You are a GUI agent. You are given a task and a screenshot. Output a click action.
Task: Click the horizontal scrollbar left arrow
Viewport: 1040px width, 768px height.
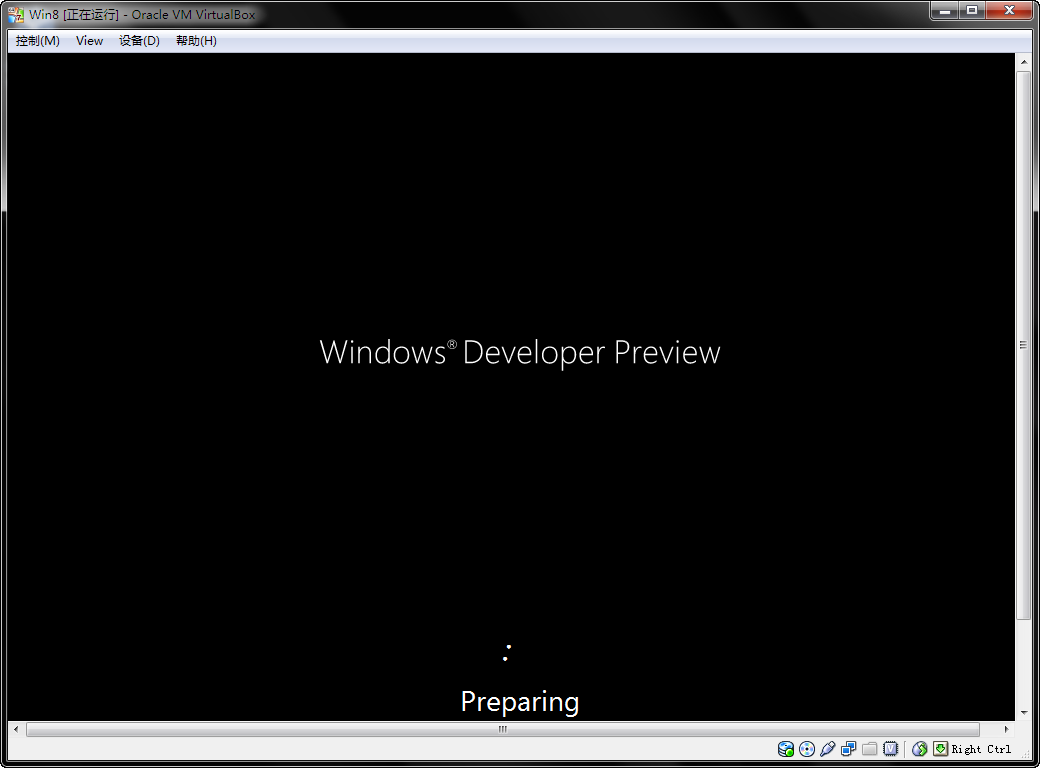coord(16,729)
